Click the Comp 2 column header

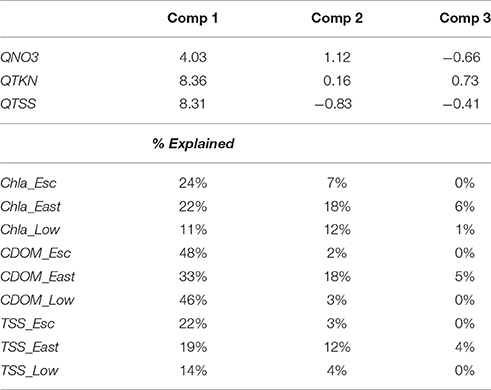coord(337,18)
